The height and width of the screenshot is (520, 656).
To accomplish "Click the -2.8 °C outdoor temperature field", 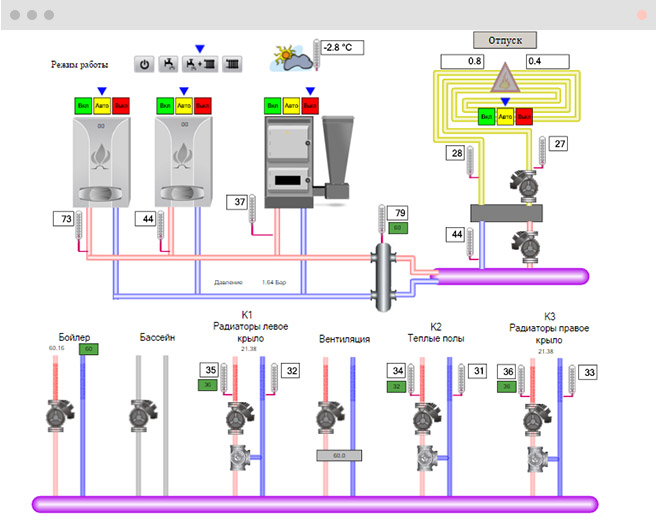I will click(343, 48).
